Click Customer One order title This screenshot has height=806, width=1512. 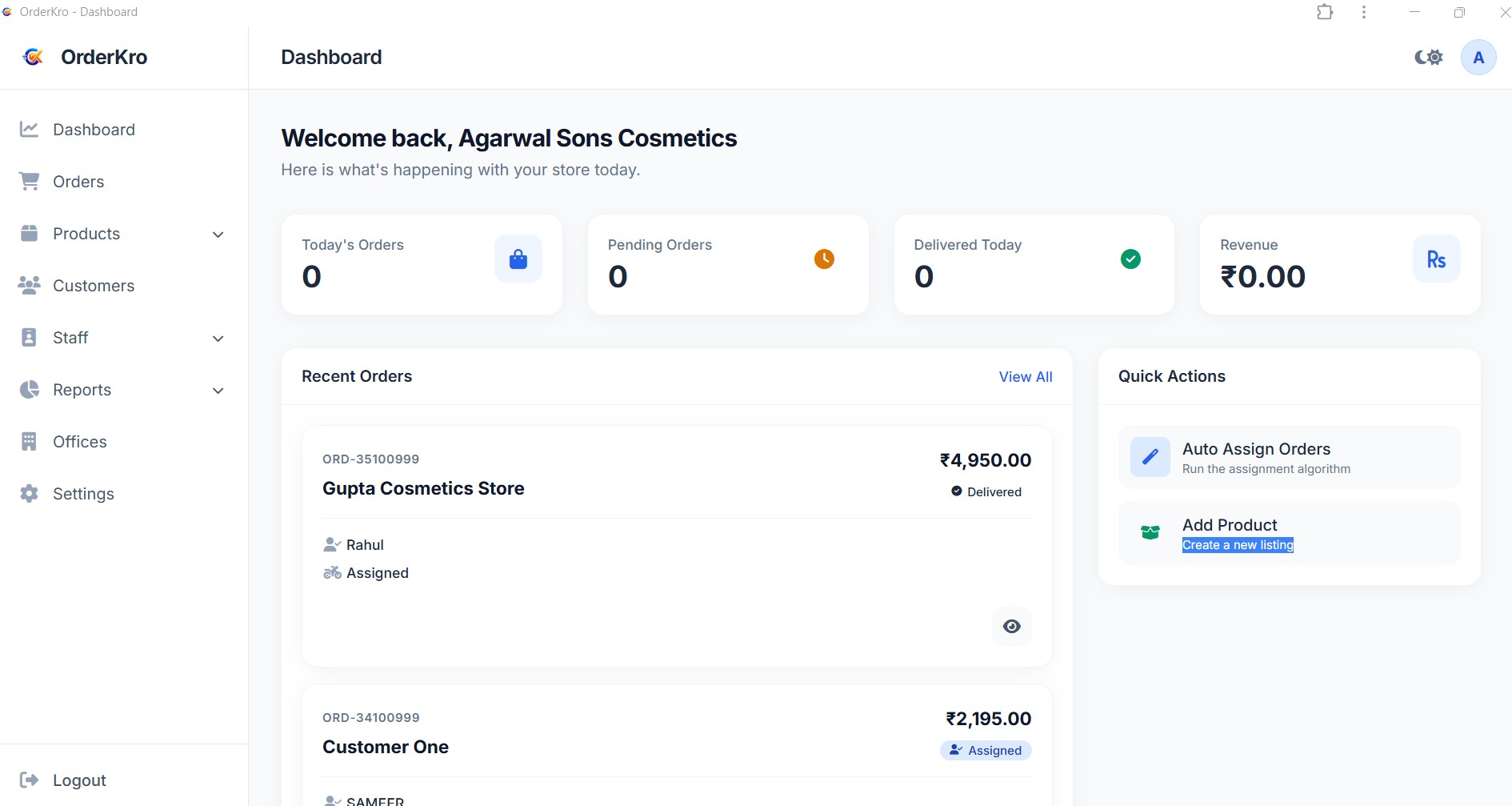point(386,747)
